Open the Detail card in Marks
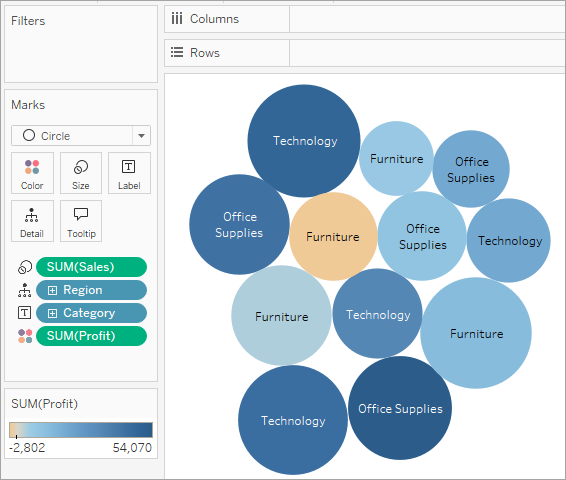 tap(32, 221)
